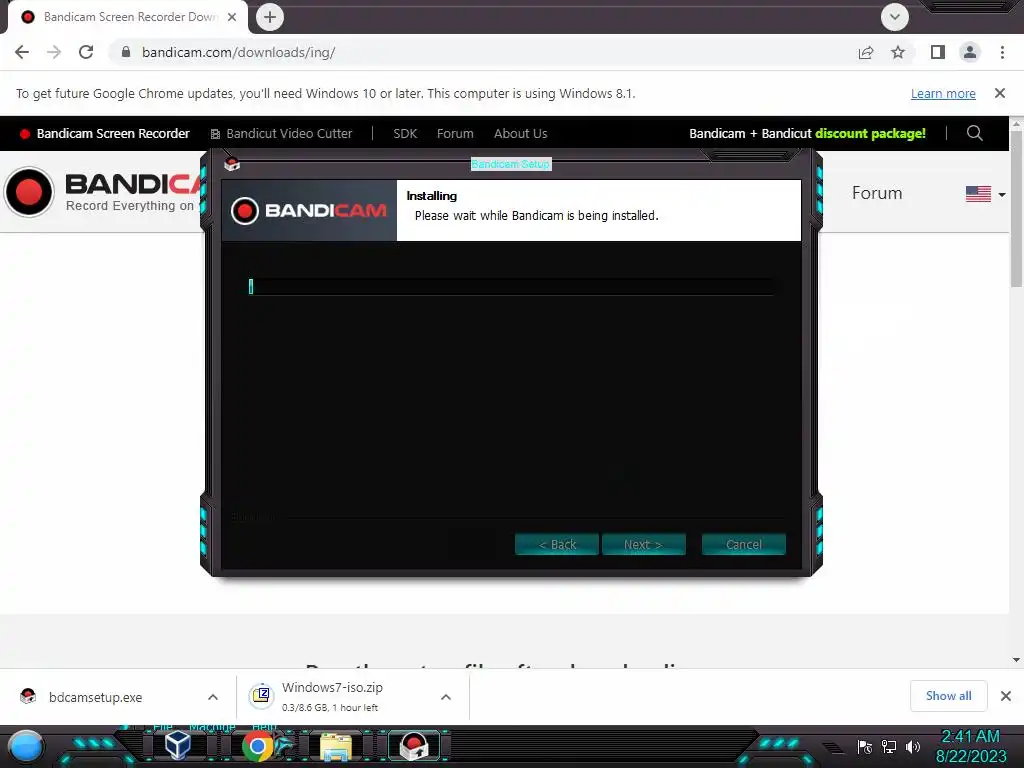Click the installer window title icon
Screen dimensions: 1024x768
point(232,164)
